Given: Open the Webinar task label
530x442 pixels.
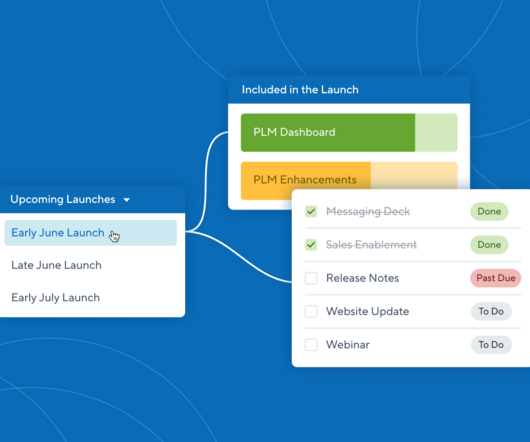Looking at the screenshot, I should [348, 345].
